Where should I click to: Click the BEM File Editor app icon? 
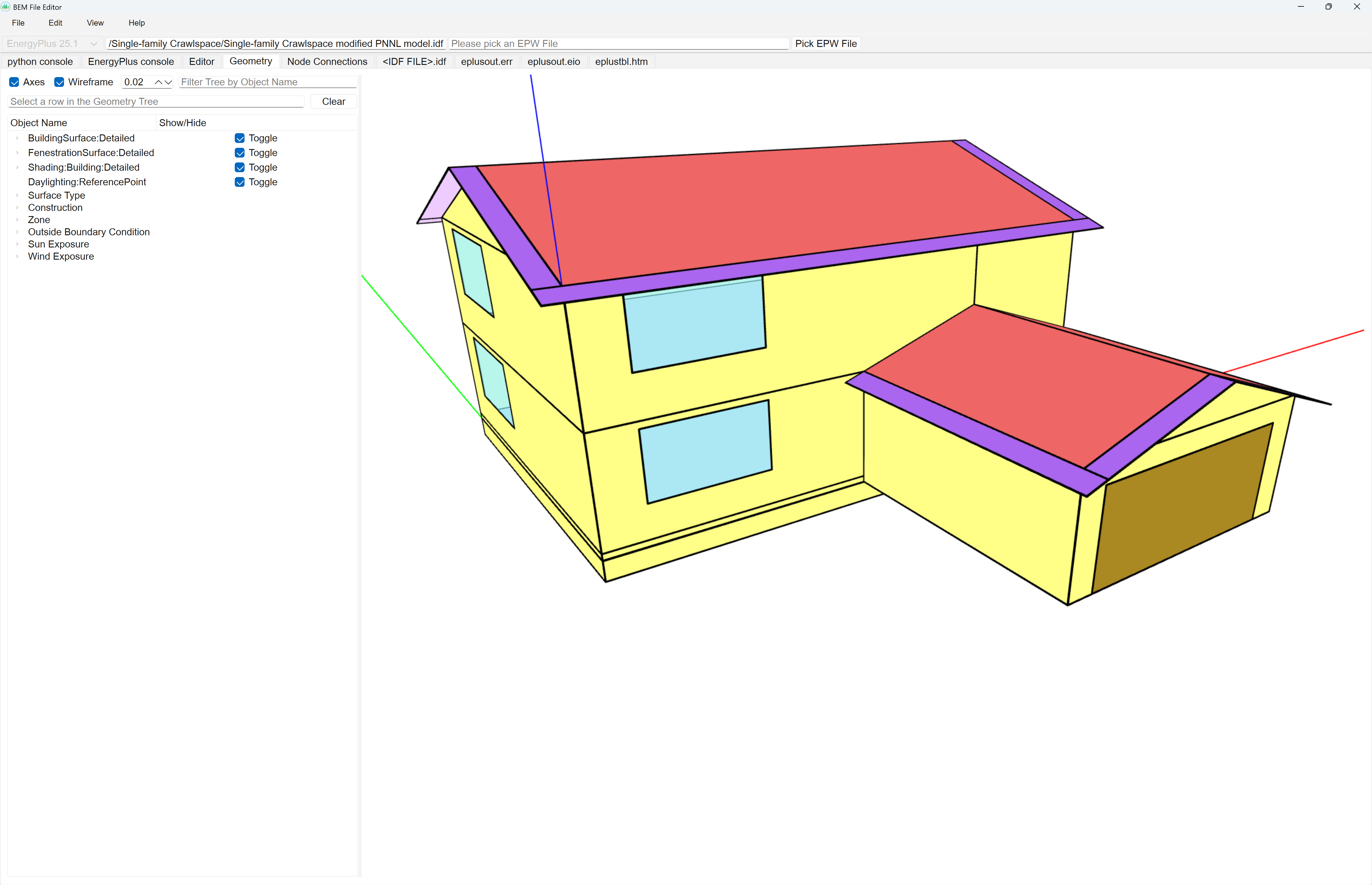point(6,7)
